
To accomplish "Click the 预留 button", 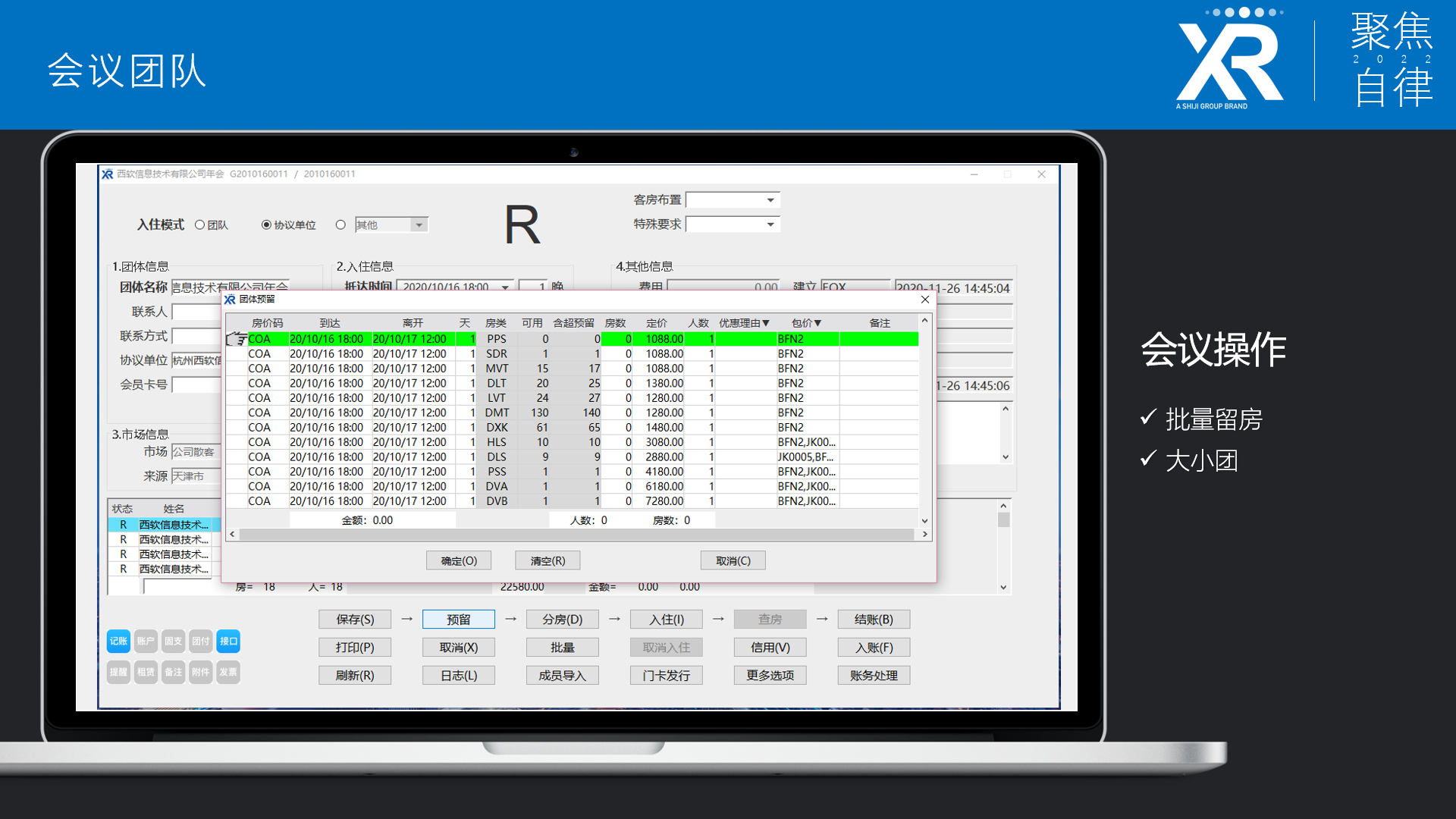I will [x=459, y=620].
